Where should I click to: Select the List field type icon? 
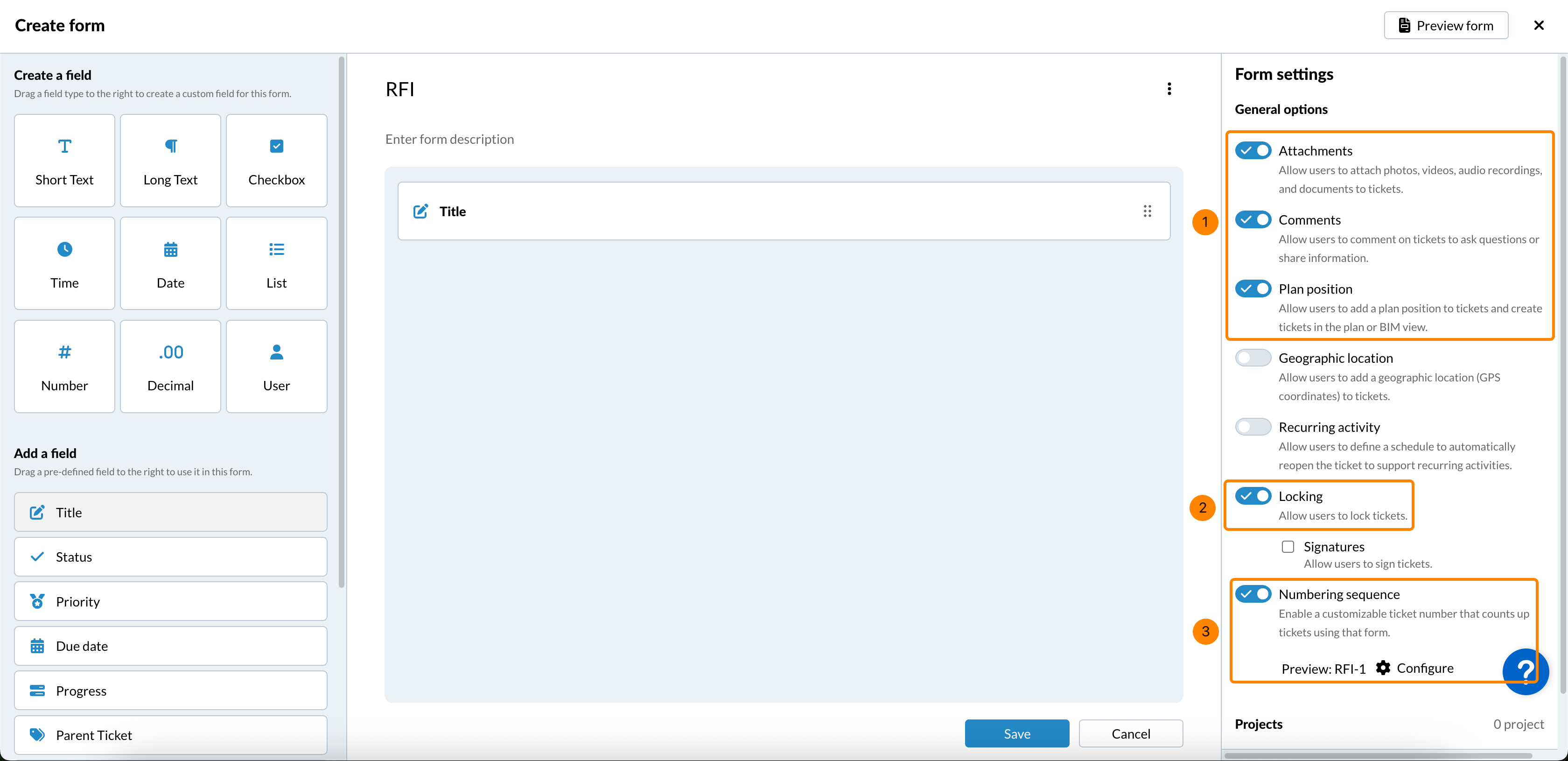tap(276, 249)
